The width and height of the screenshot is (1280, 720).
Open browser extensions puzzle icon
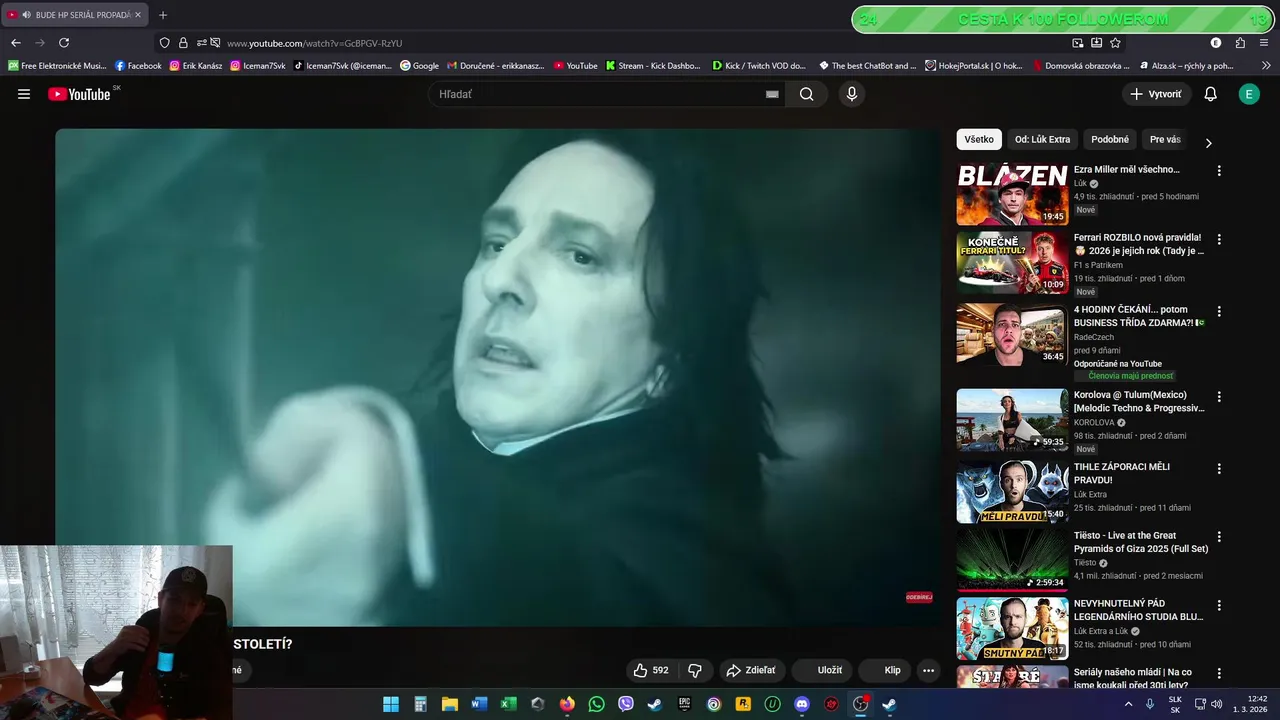pos(1240,43)
